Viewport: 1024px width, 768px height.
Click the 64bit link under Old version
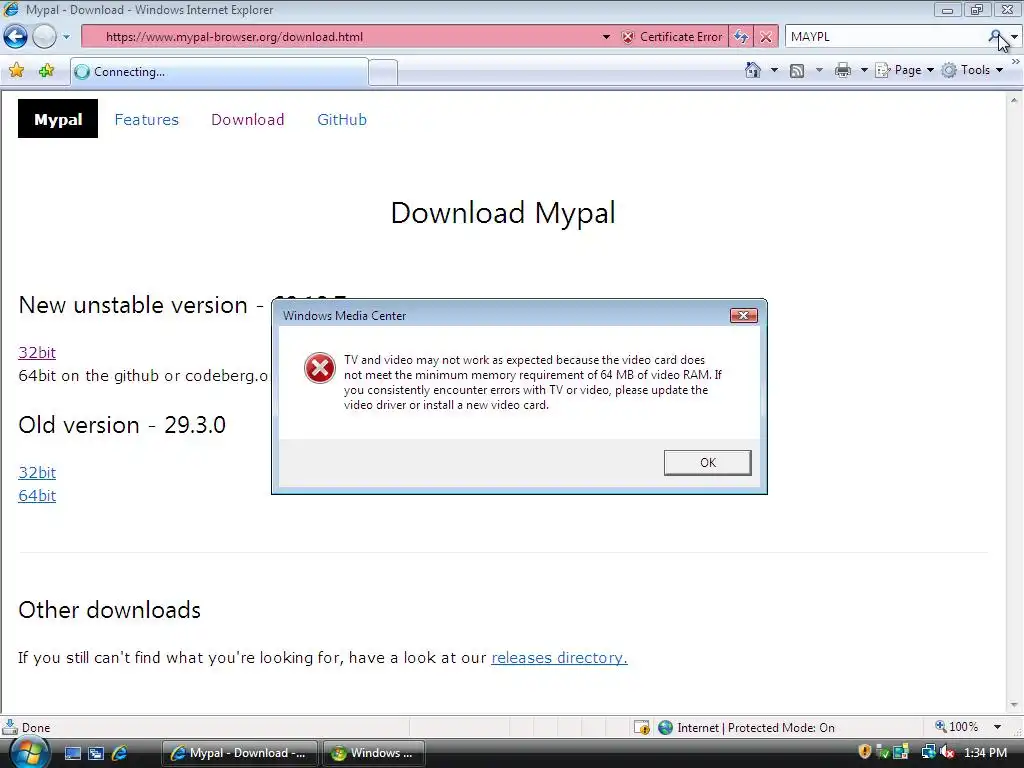(x=37, y=496)
